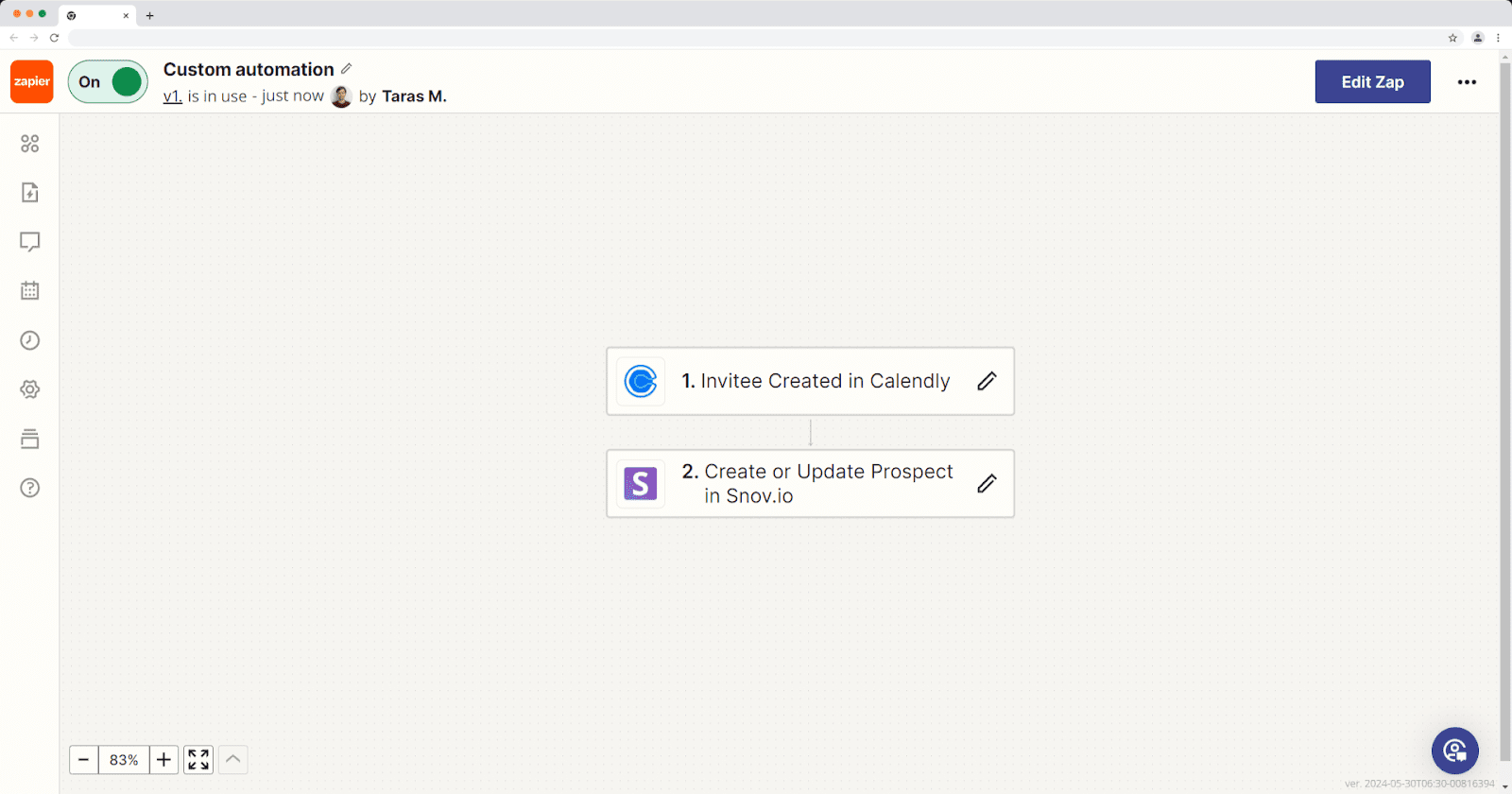Viewport: 1512px width, 794px height.
Task: Click the fit-to-view expand icon
Action: coord(198,760)
